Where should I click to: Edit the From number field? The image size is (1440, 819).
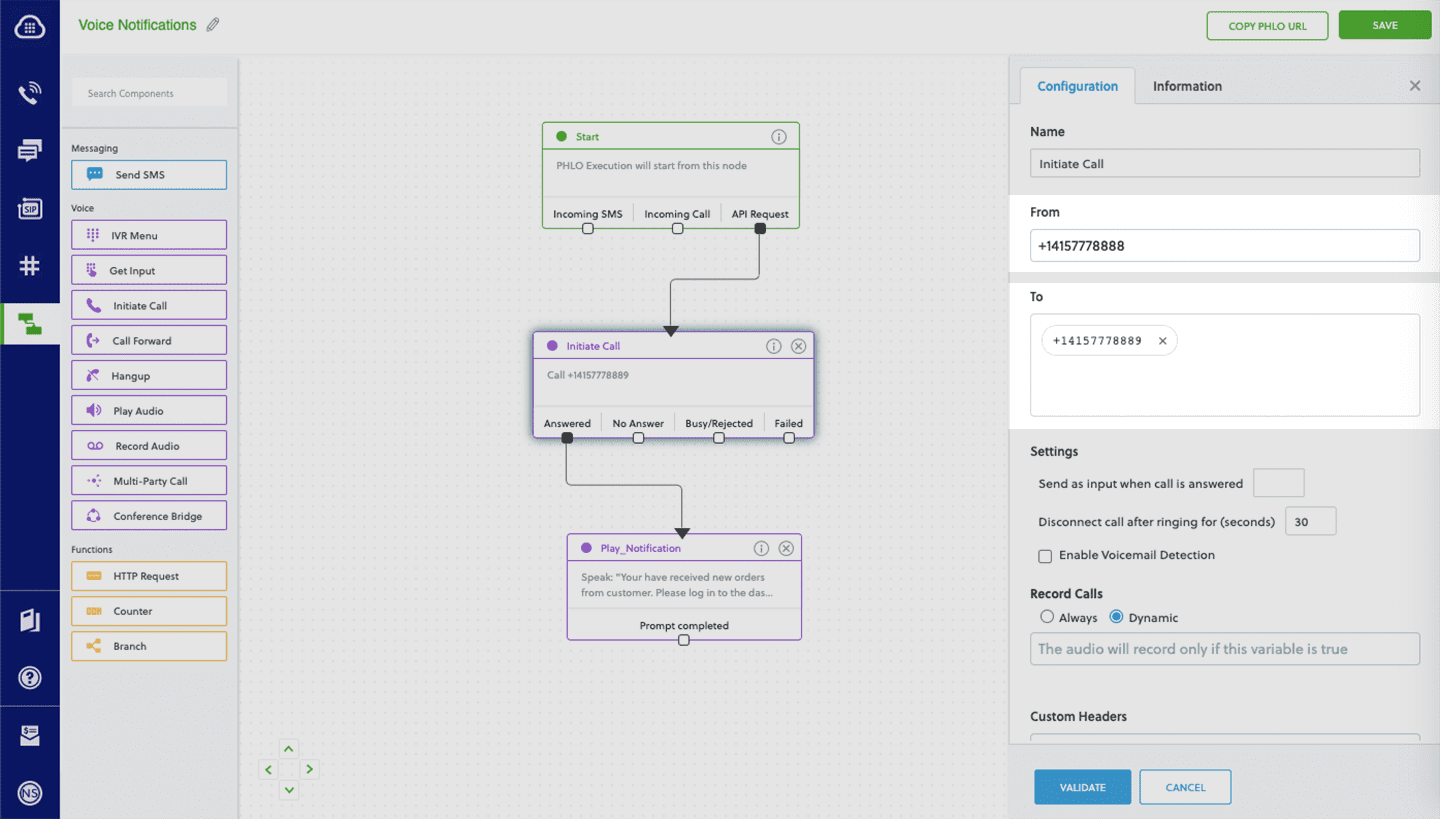pyautogui.click(x=1225, y=245)
